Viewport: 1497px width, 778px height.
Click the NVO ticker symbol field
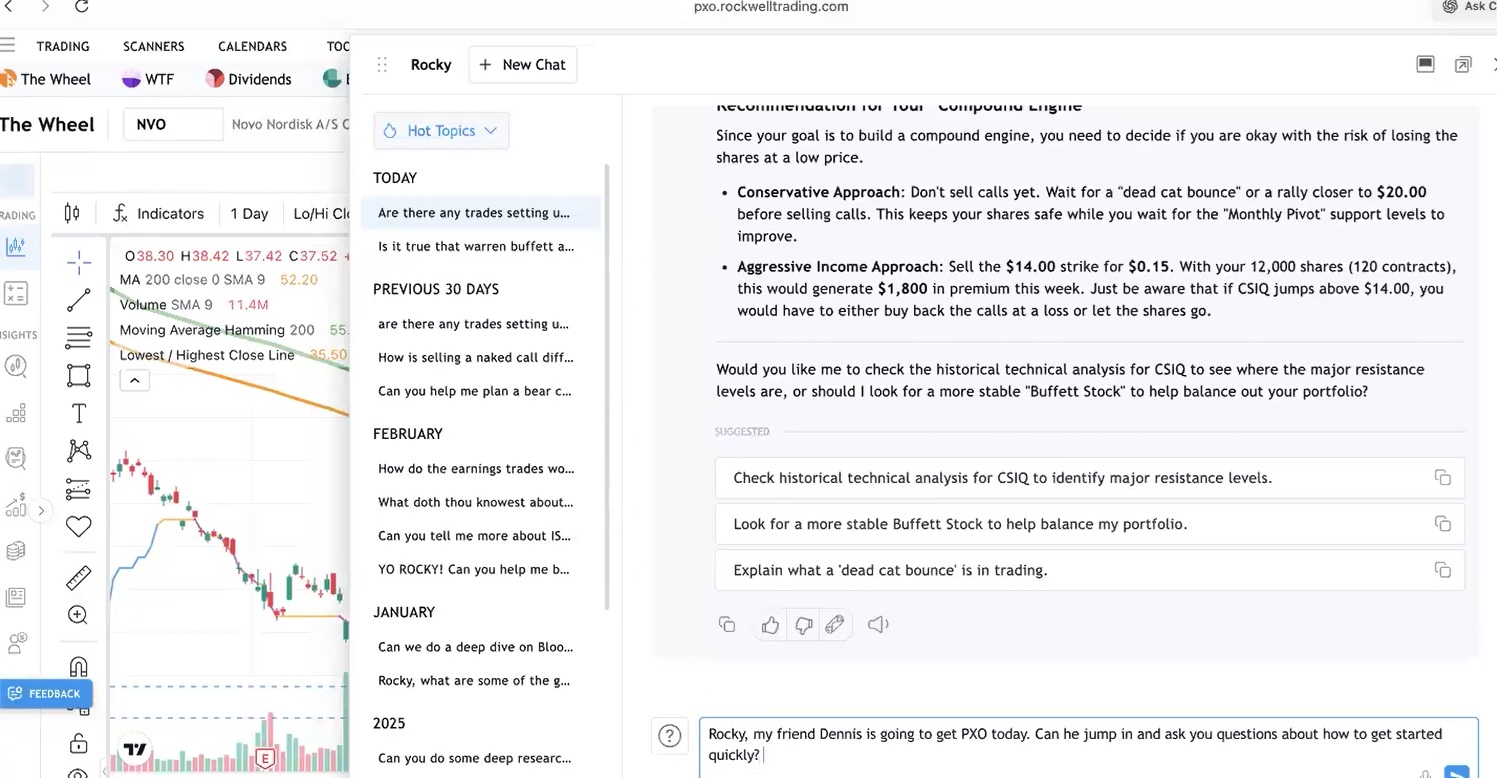(173, 125)
